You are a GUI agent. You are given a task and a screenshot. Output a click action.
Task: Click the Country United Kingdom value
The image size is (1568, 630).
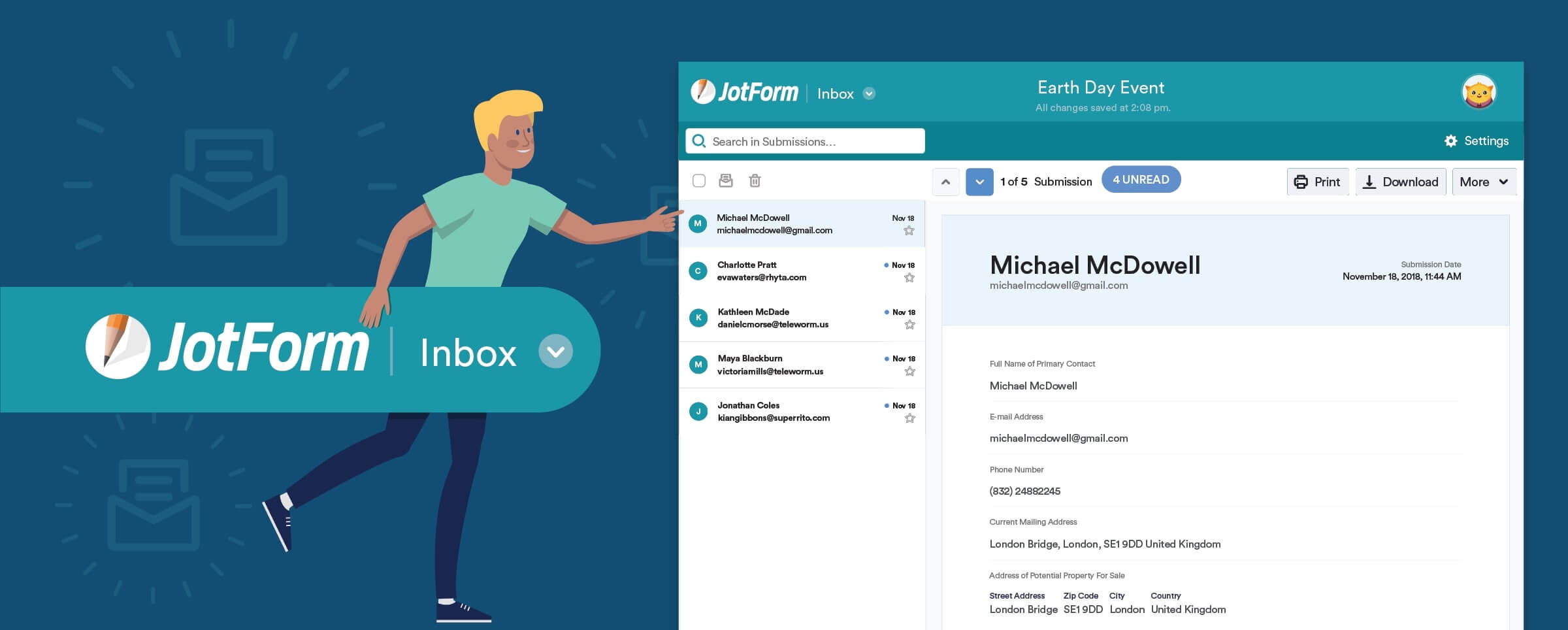coord(1188,610)
